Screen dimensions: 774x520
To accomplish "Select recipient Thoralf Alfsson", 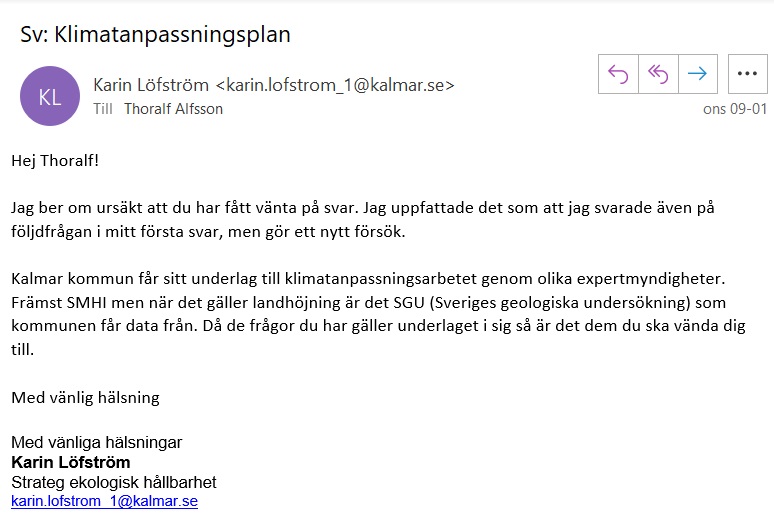I will [x=173, y=109].
